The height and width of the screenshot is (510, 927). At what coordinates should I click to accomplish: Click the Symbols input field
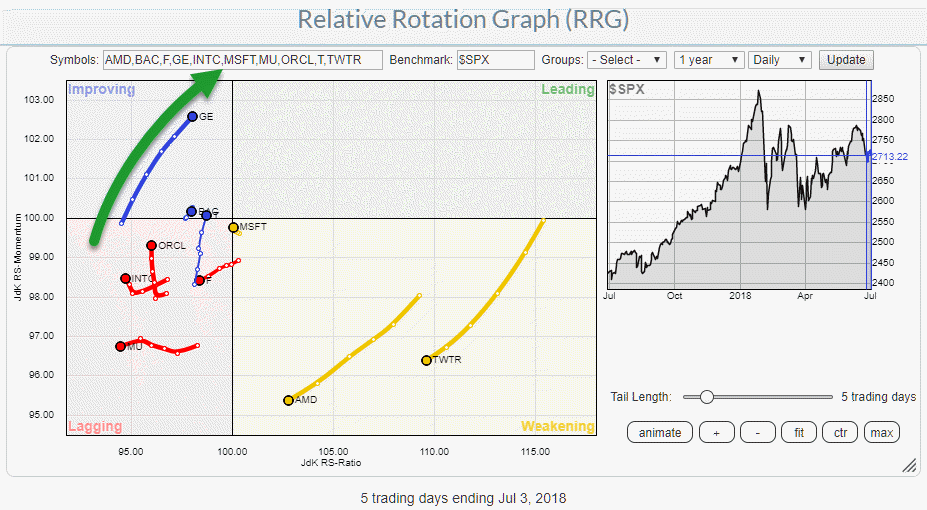242,60
